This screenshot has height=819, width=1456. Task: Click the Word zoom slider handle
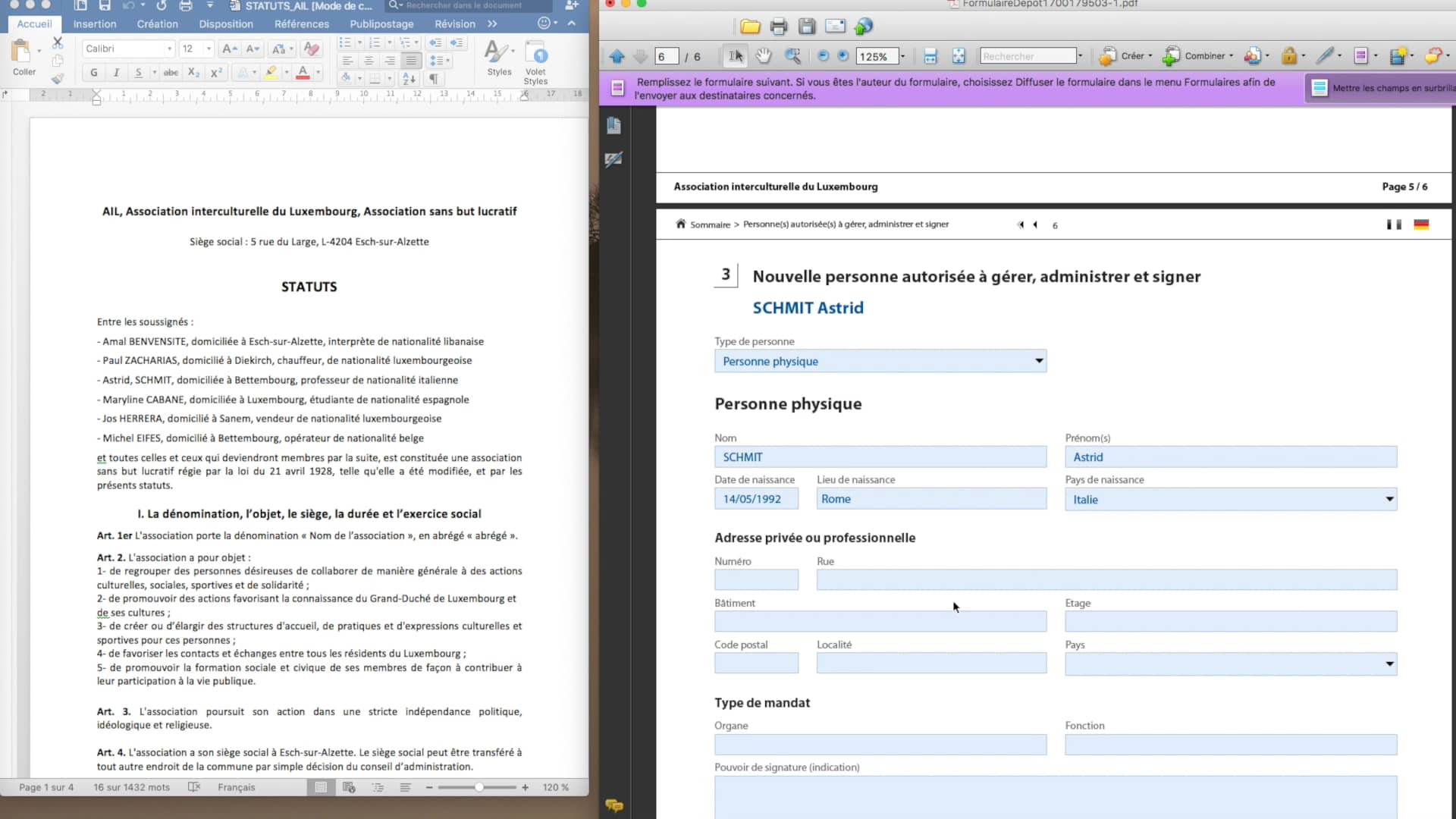(479, 787)
